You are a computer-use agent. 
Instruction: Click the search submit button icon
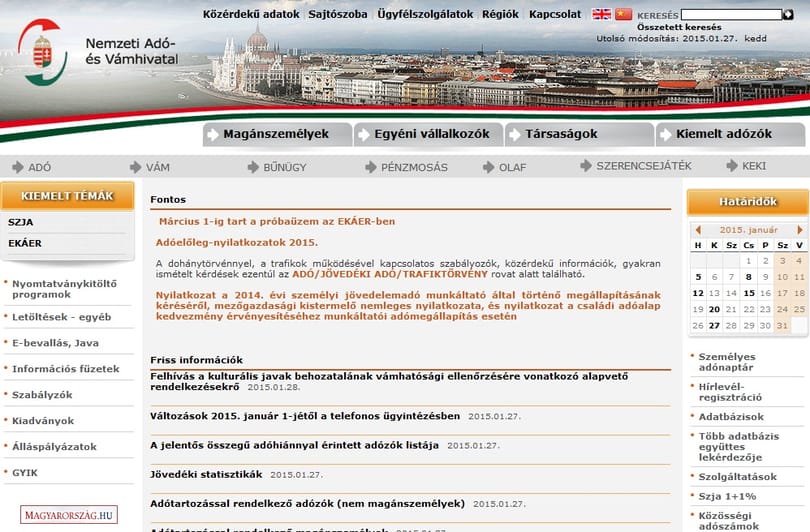coord(788,14)
